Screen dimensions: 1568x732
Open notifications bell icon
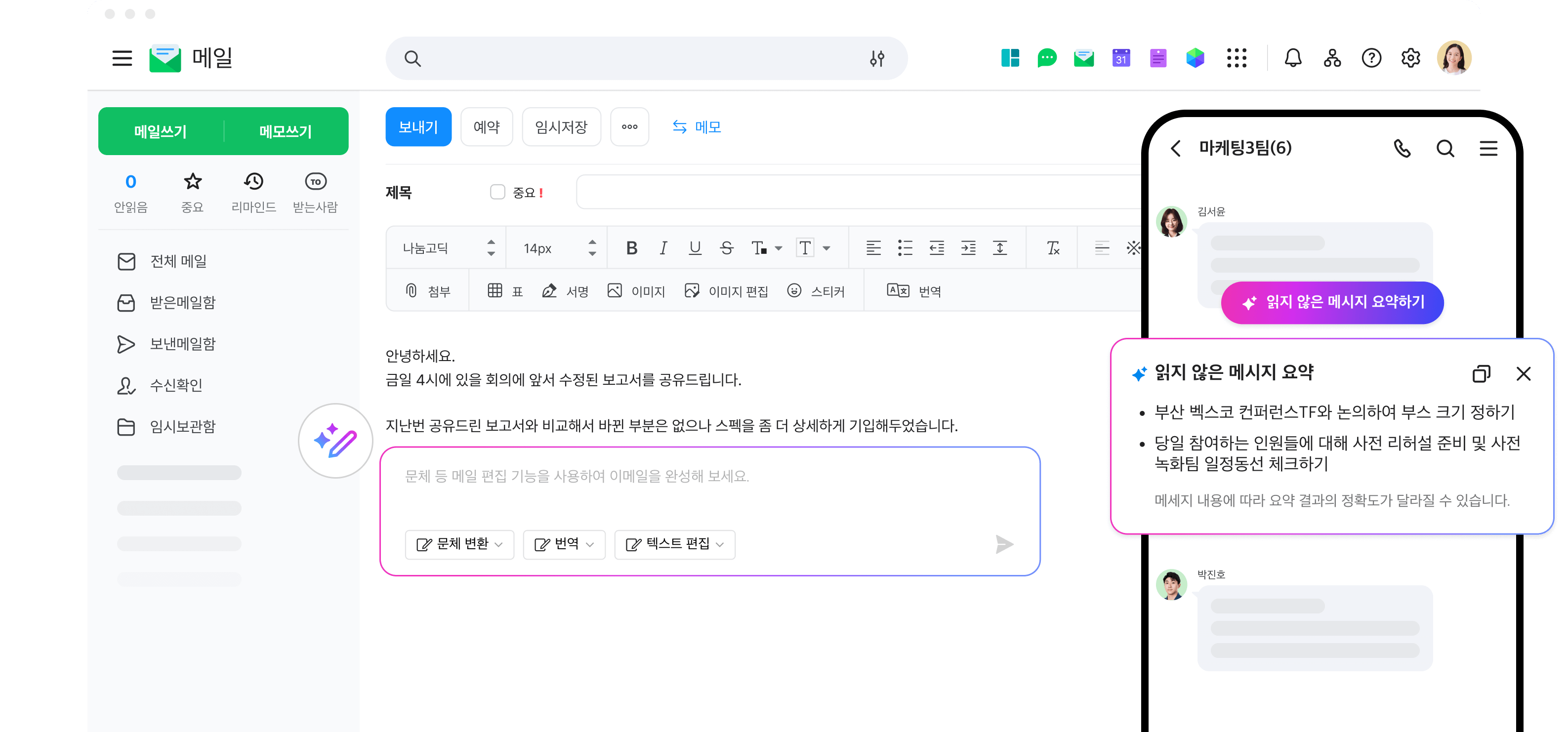pyautogui.click(x=1293, y=58)
